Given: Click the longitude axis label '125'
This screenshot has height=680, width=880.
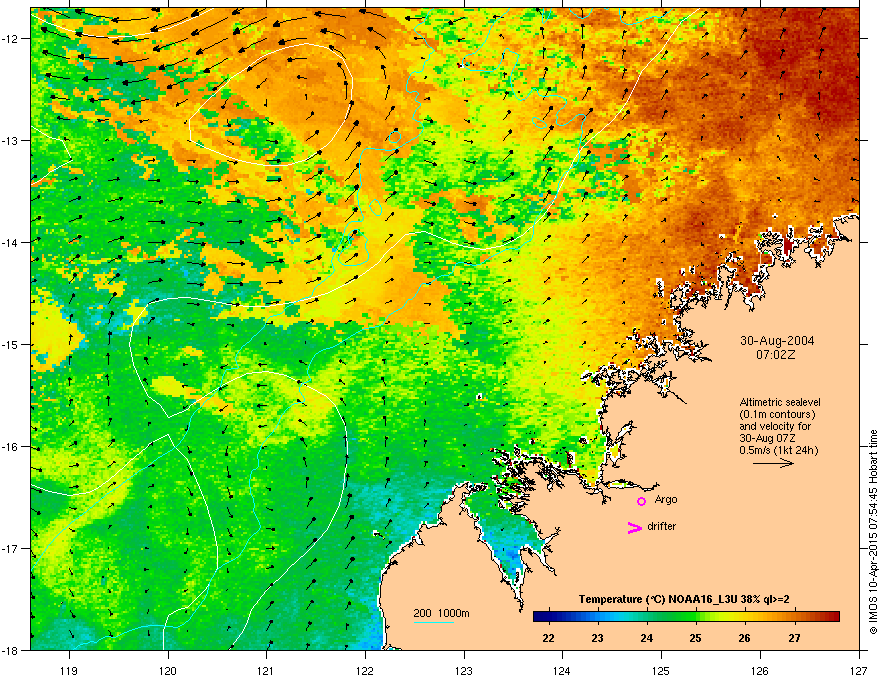Looking at the screenshot, I should [x=661, y=670].
